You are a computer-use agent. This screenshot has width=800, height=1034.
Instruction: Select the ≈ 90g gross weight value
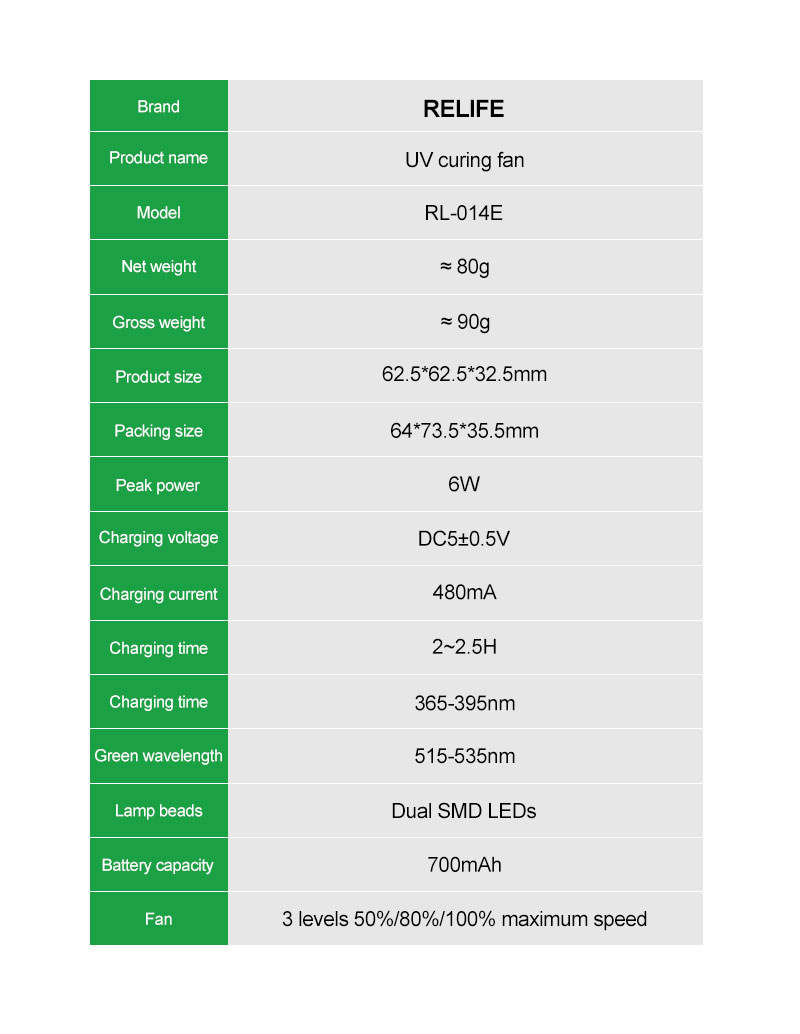coord(465,322)
